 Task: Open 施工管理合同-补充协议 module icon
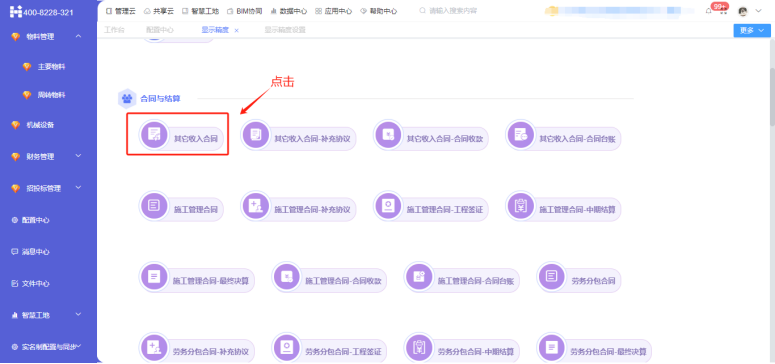(256, 205)
